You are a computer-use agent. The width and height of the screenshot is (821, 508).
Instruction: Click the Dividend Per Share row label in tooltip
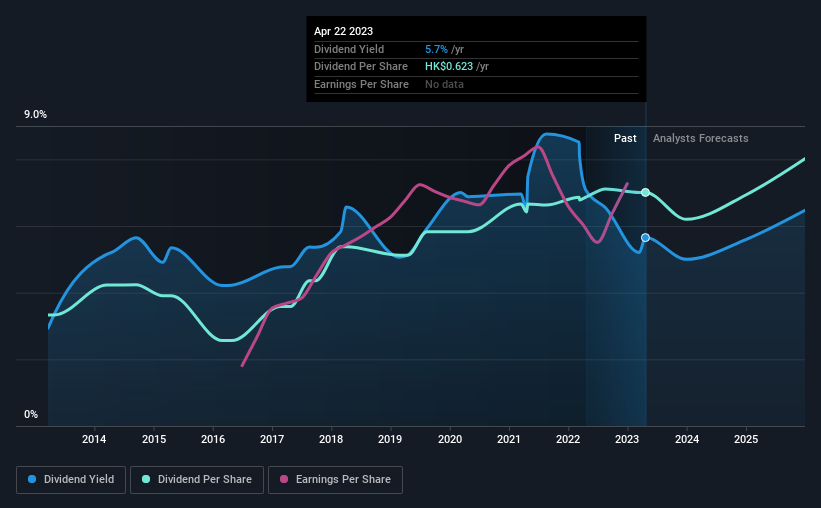click(x=361, y=67)
